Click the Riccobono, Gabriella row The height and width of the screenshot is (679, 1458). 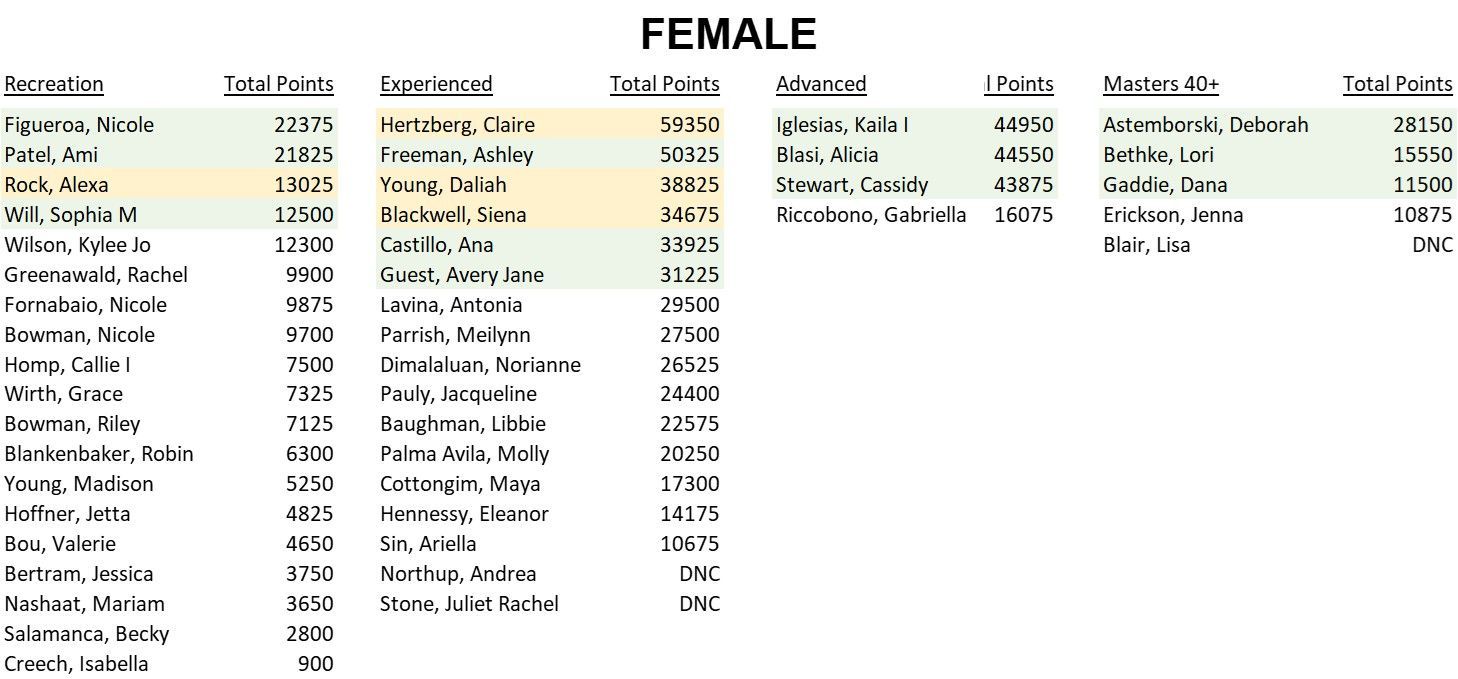[914, 215]
